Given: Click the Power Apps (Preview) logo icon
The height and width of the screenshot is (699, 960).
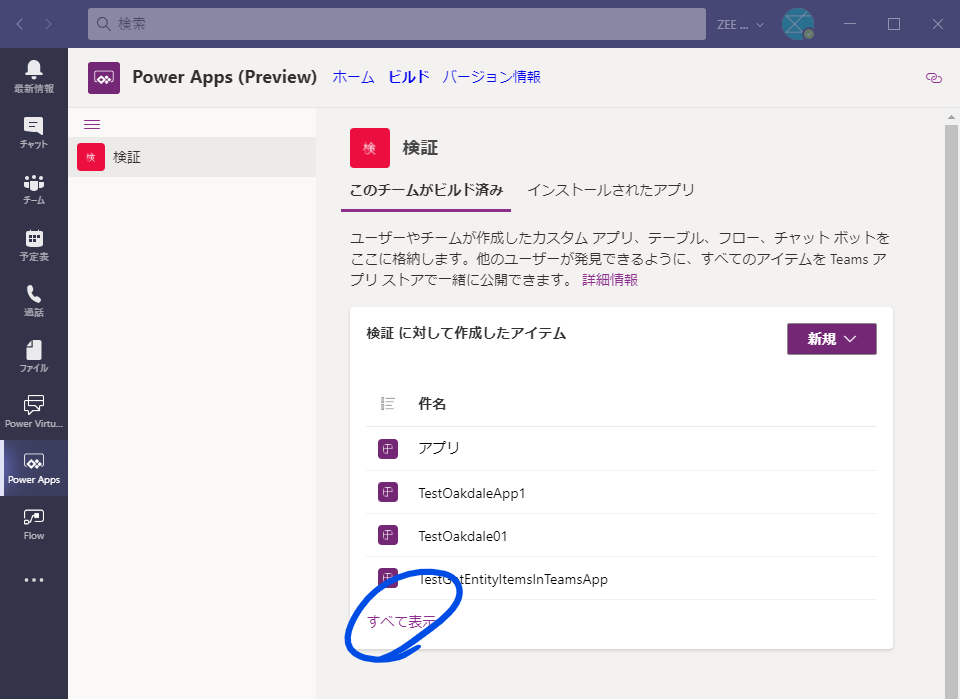Looking at the screenshot, I should click(x=103, y=78).
